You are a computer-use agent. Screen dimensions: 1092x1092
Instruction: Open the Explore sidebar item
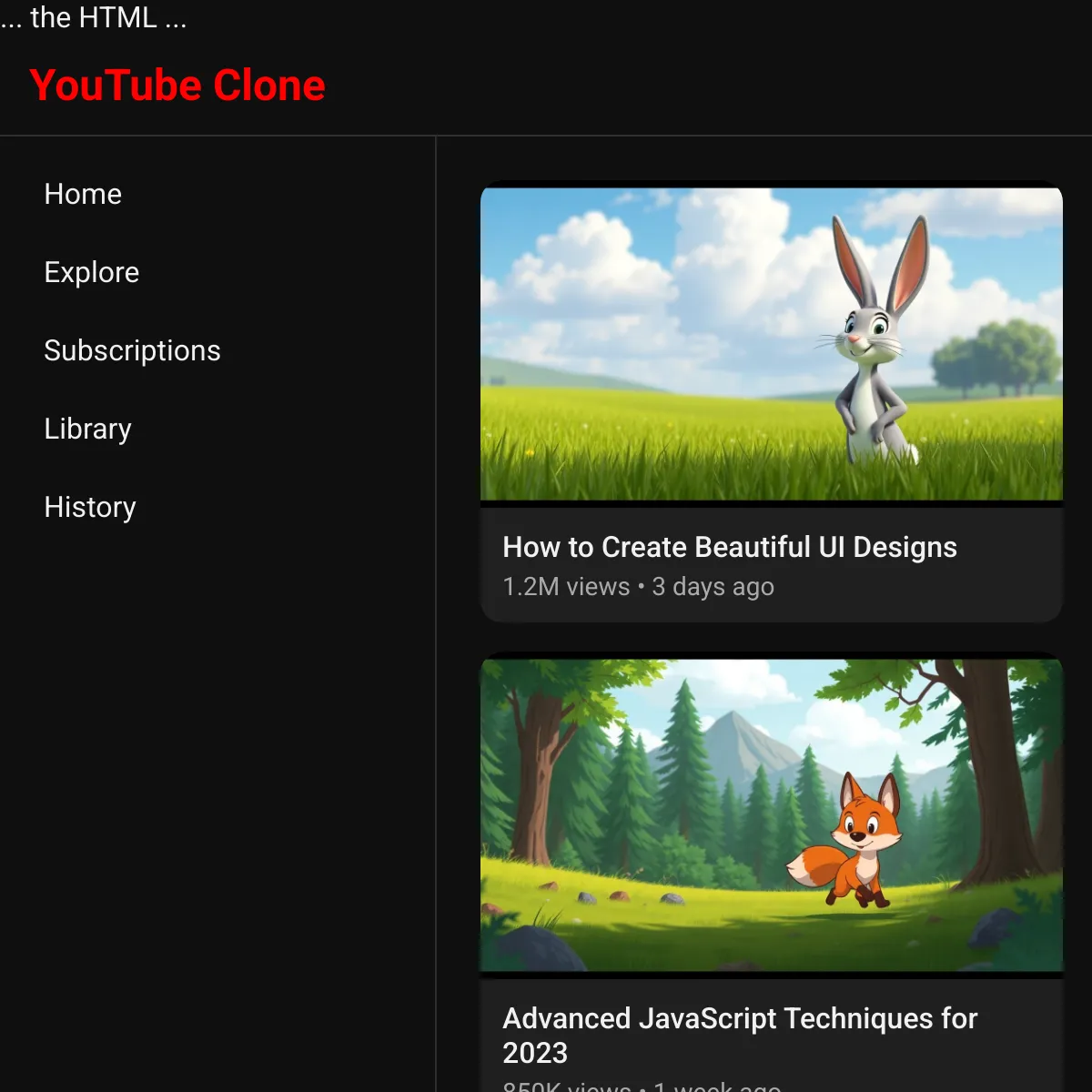click(x=92, y=272)
